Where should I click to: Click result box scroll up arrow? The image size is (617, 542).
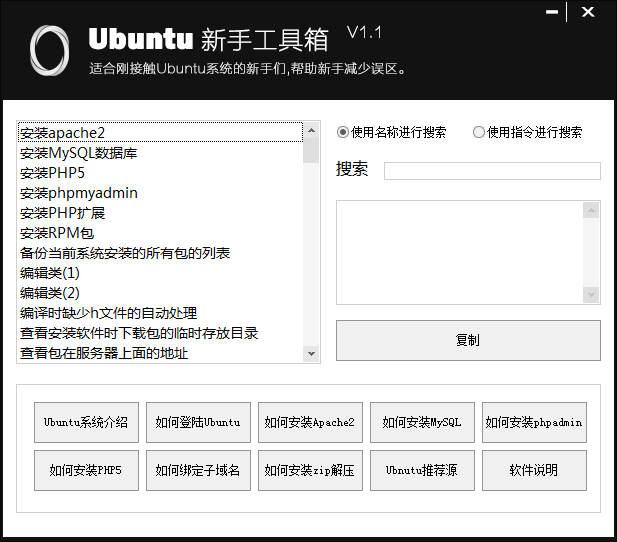pos(591,211)
